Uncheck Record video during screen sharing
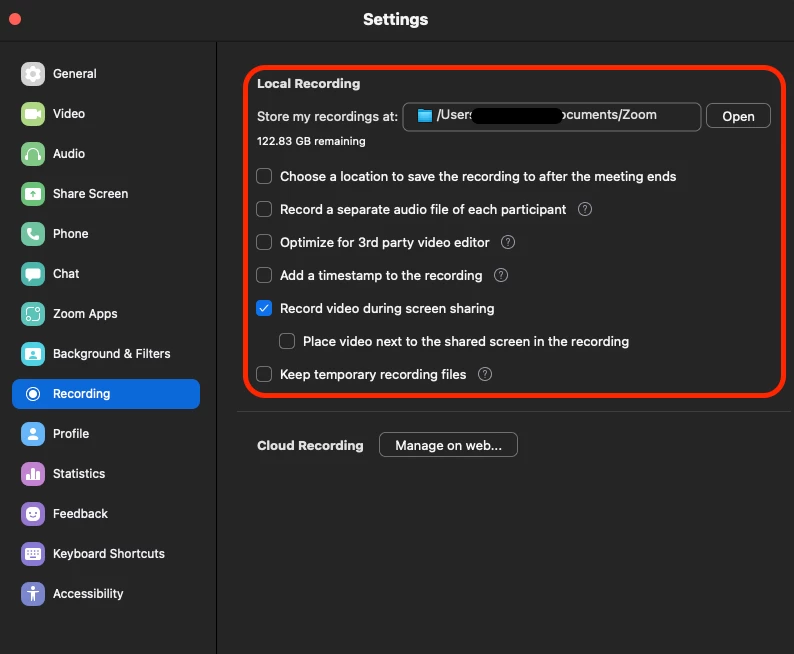 pos(264,308)
